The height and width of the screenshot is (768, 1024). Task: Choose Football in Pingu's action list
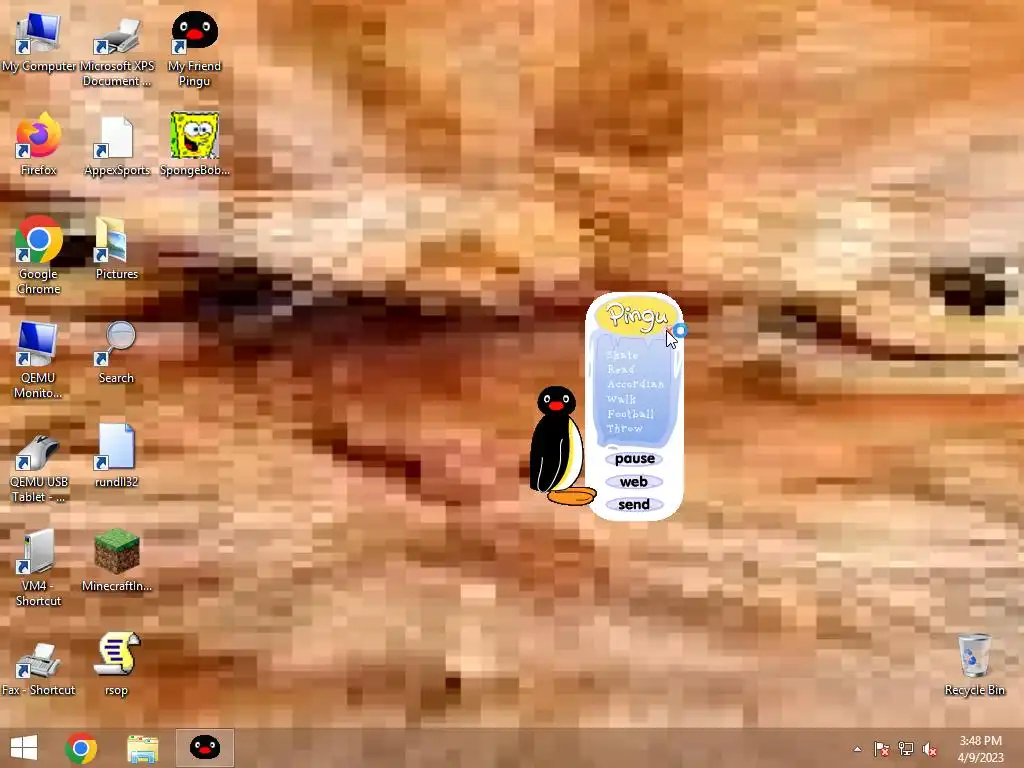pos(630,413)
